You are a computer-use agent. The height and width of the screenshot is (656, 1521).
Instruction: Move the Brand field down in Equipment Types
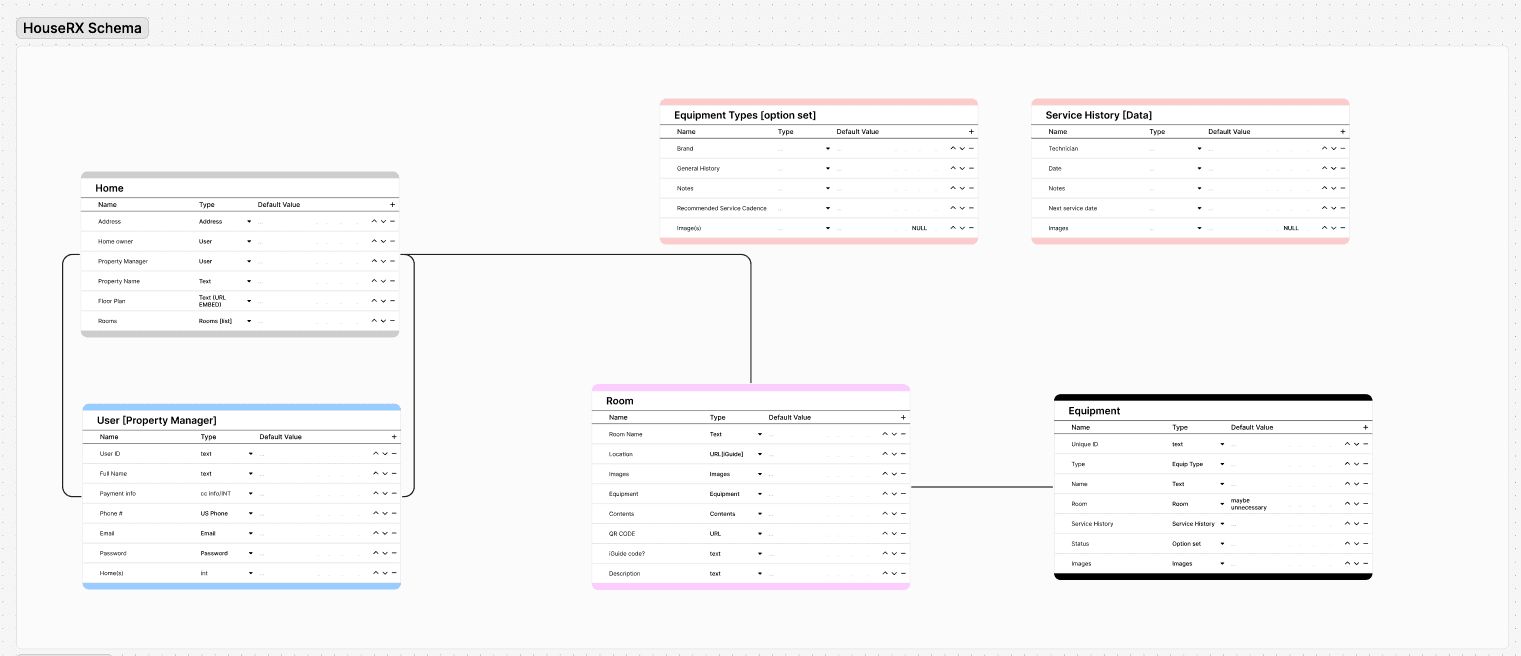point(961,148)
